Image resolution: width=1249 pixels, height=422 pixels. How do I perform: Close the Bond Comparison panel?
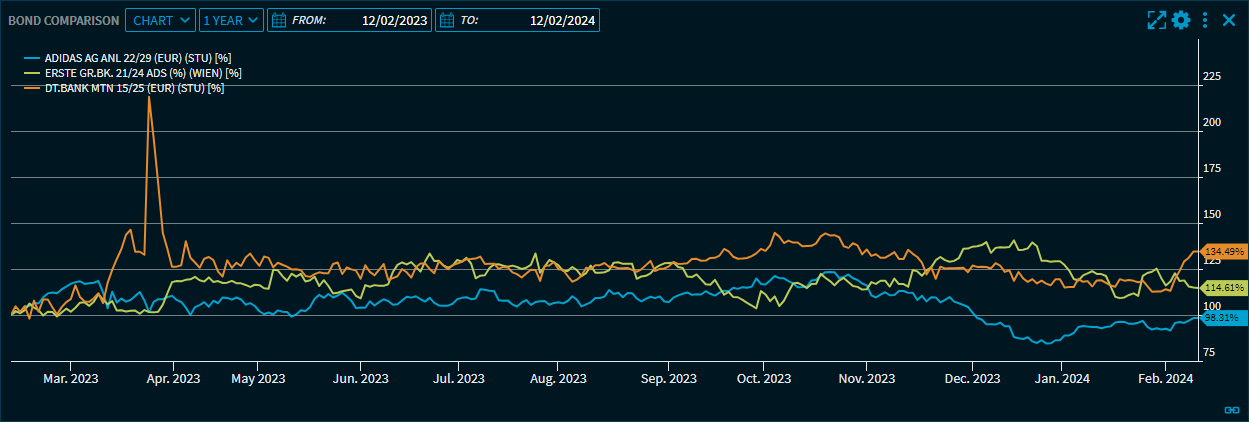click(x=1229, y=20)
